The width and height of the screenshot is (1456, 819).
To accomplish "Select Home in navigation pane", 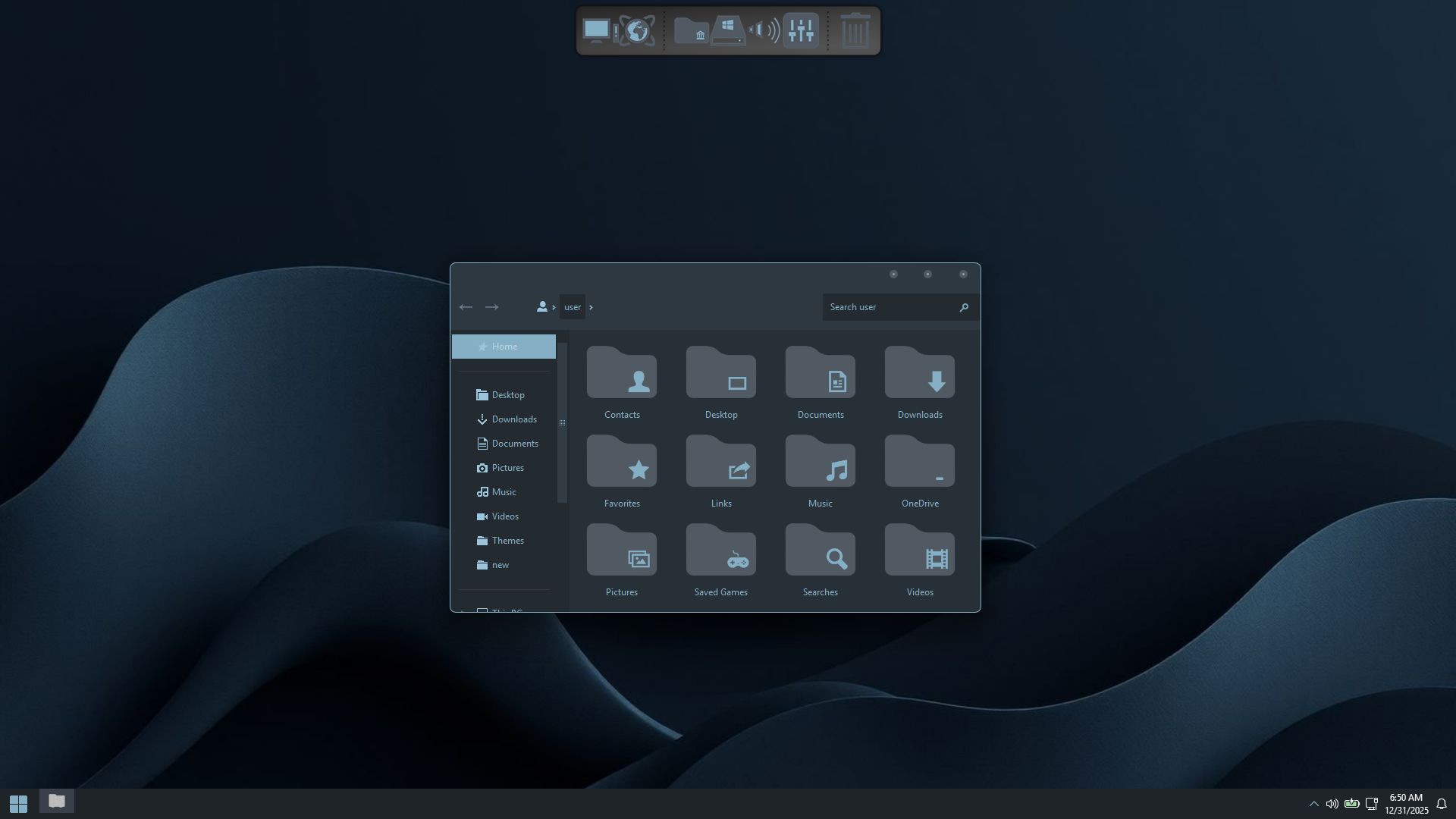I will coord(504,347).
